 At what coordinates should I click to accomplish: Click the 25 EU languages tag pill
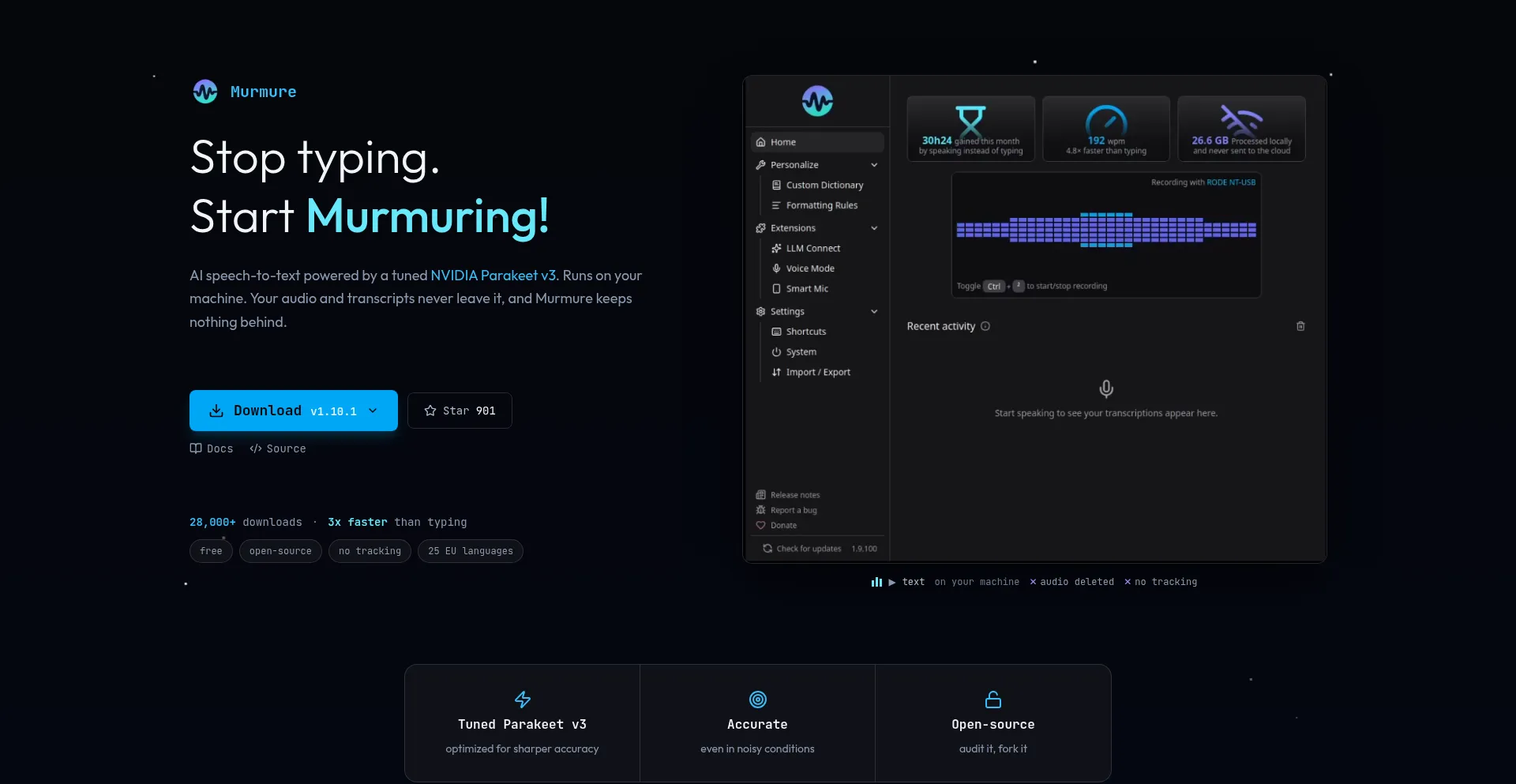tap(471, 551)
